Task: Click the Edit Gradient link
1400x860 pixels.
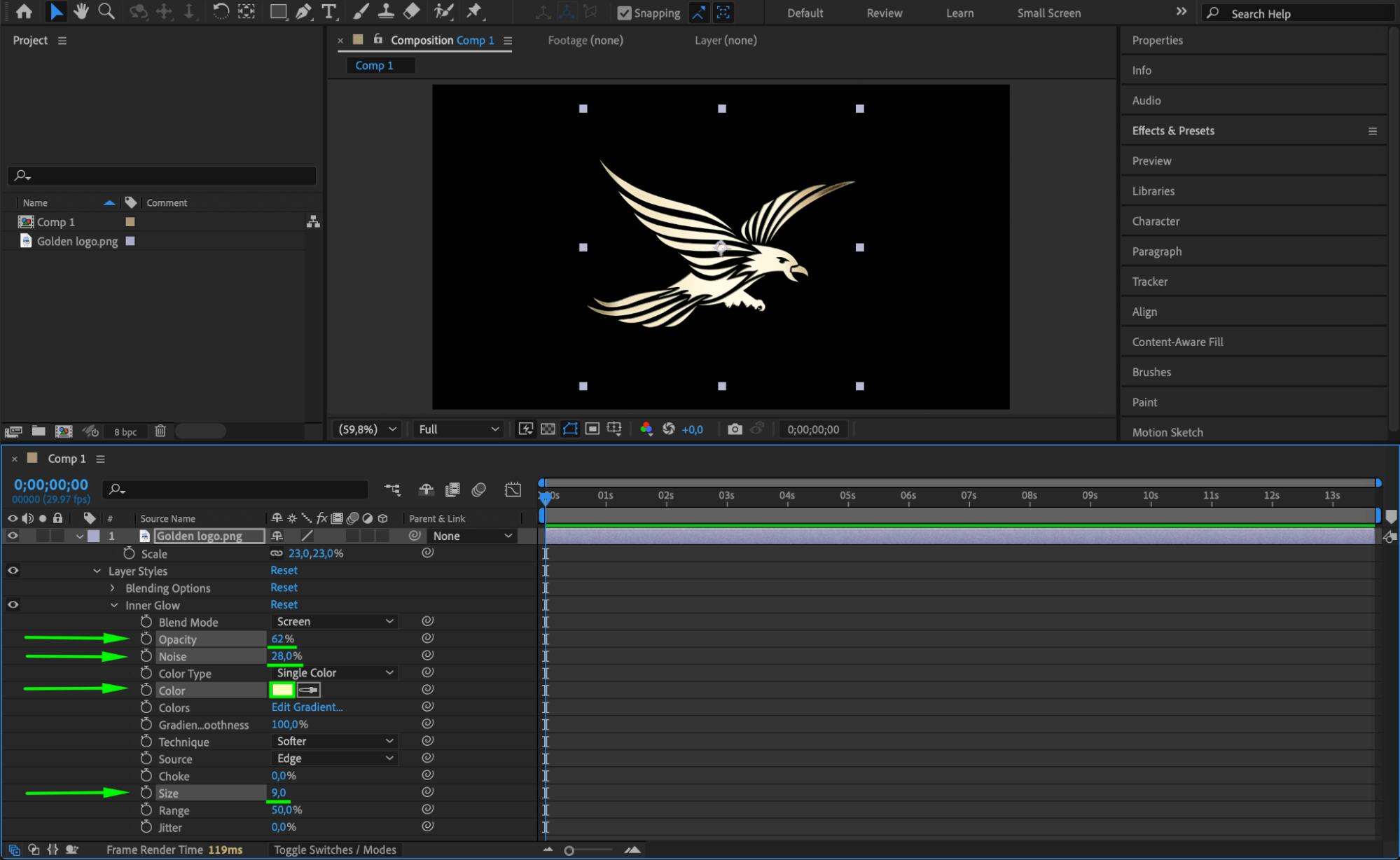Action: click(307, 707)
